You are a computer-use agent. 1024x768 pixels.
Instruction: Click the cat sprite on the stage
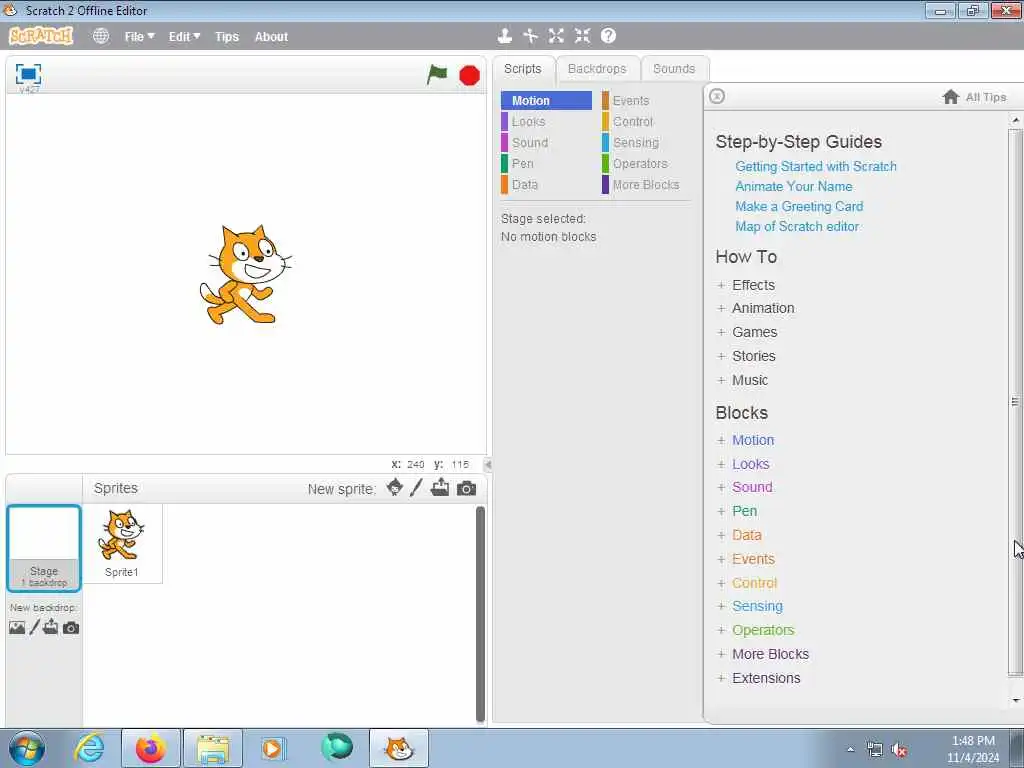tap(246, 274)
